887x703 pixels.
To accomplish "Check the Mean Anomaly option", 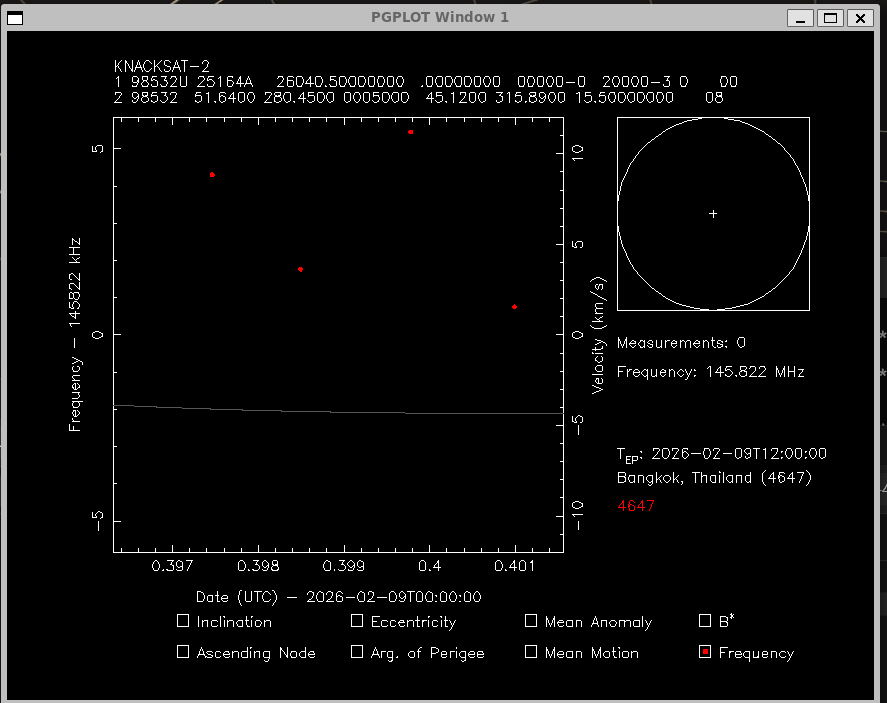I will click(x=531, y=621).
